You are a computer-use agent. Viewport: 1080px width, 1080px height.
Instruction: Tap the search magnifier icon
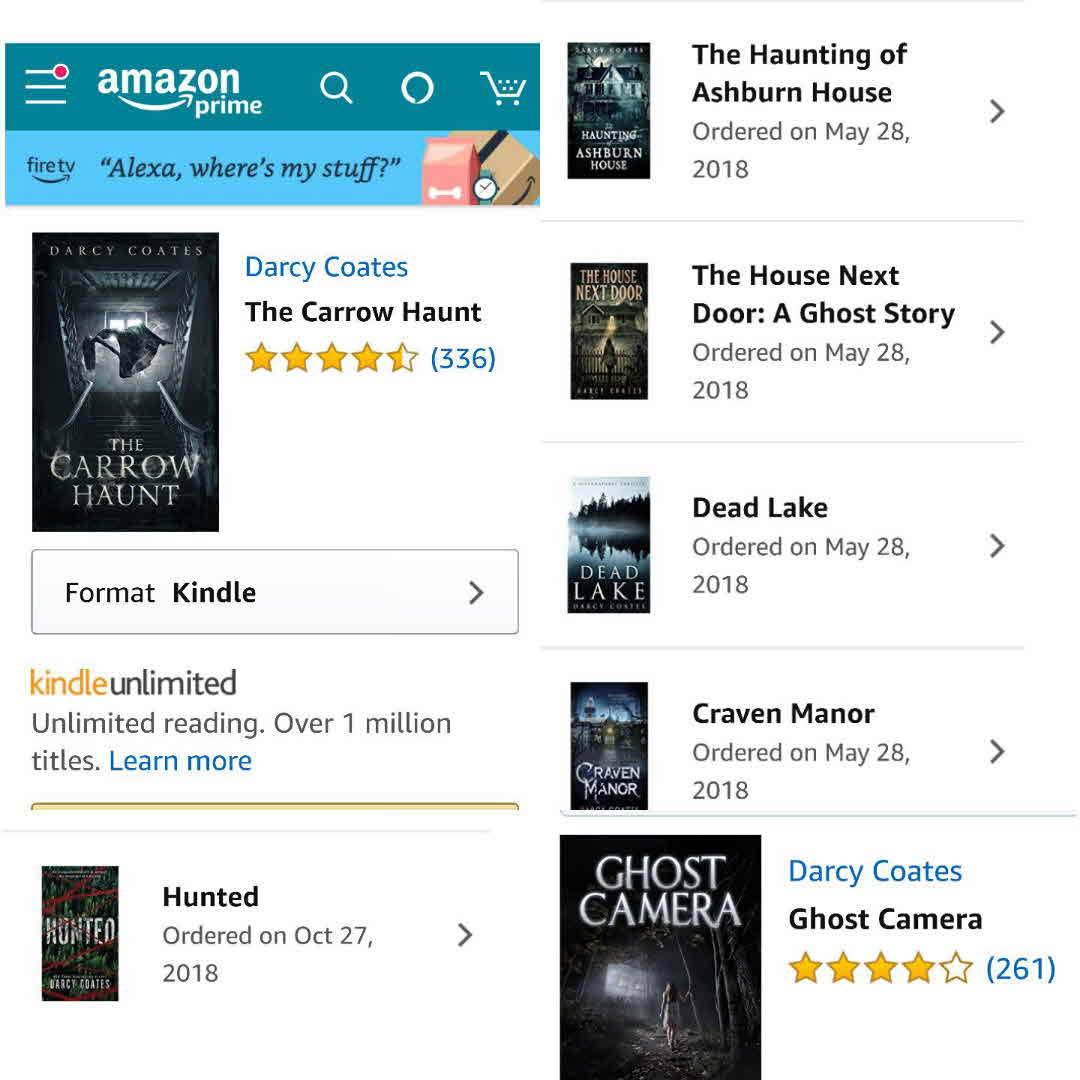tap(336, 88)
